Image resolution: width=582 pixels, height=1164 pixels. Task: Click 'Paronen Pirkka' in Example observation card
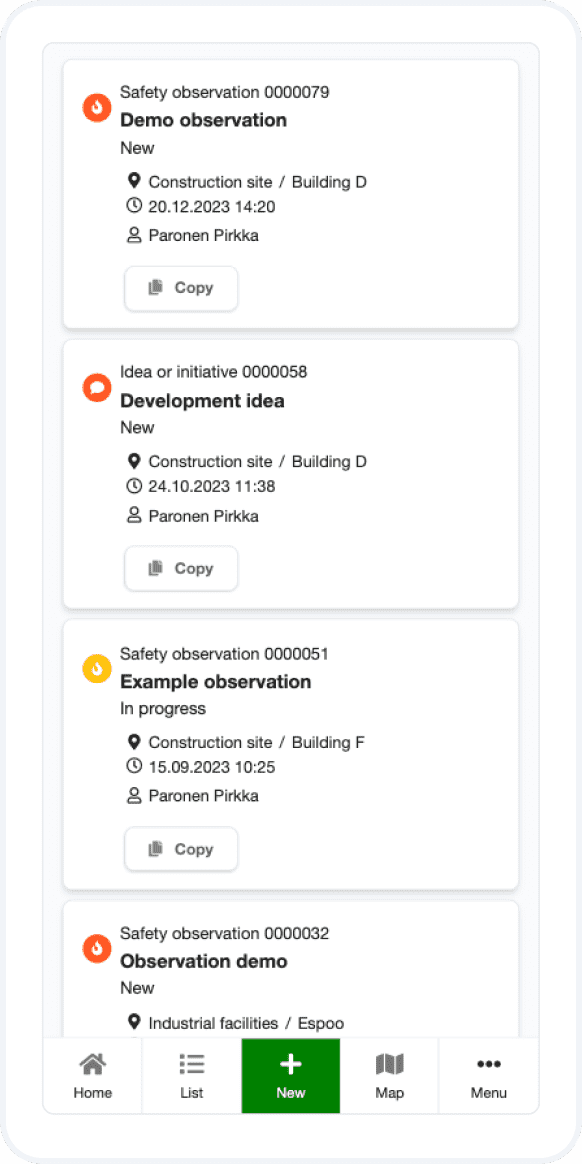point(203,796)
